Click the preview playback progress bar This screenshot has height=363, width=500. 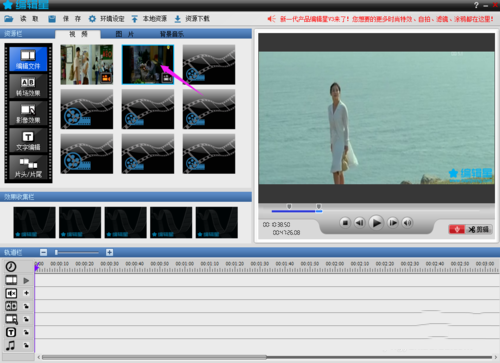(376, 211)
